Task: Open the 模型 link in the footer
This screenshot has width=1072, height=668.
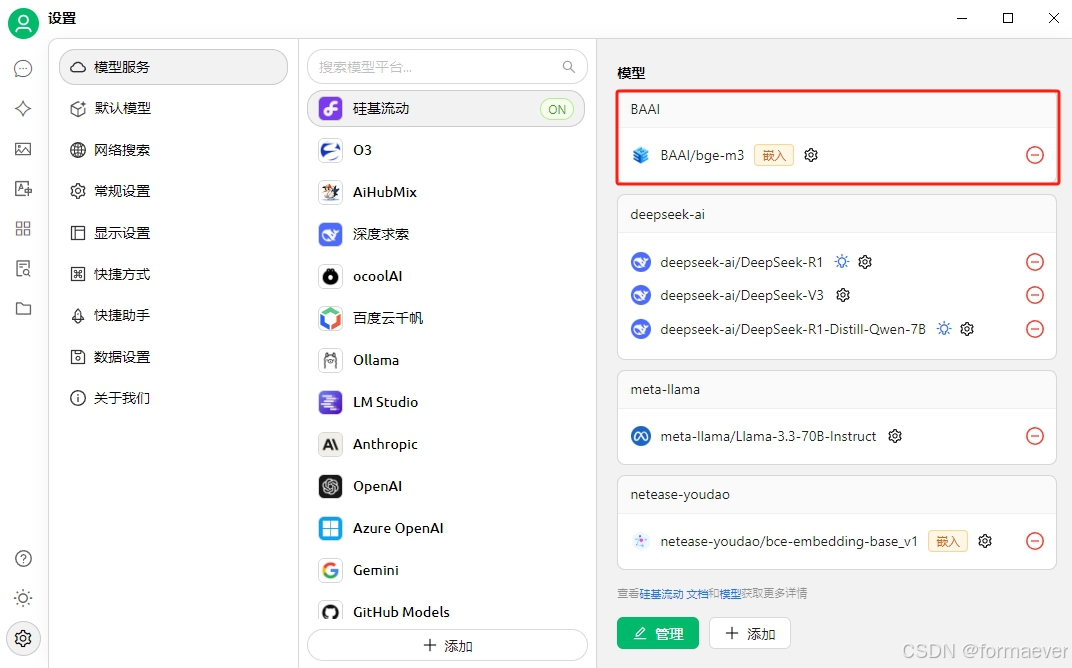Action: [x=730, y=593]
